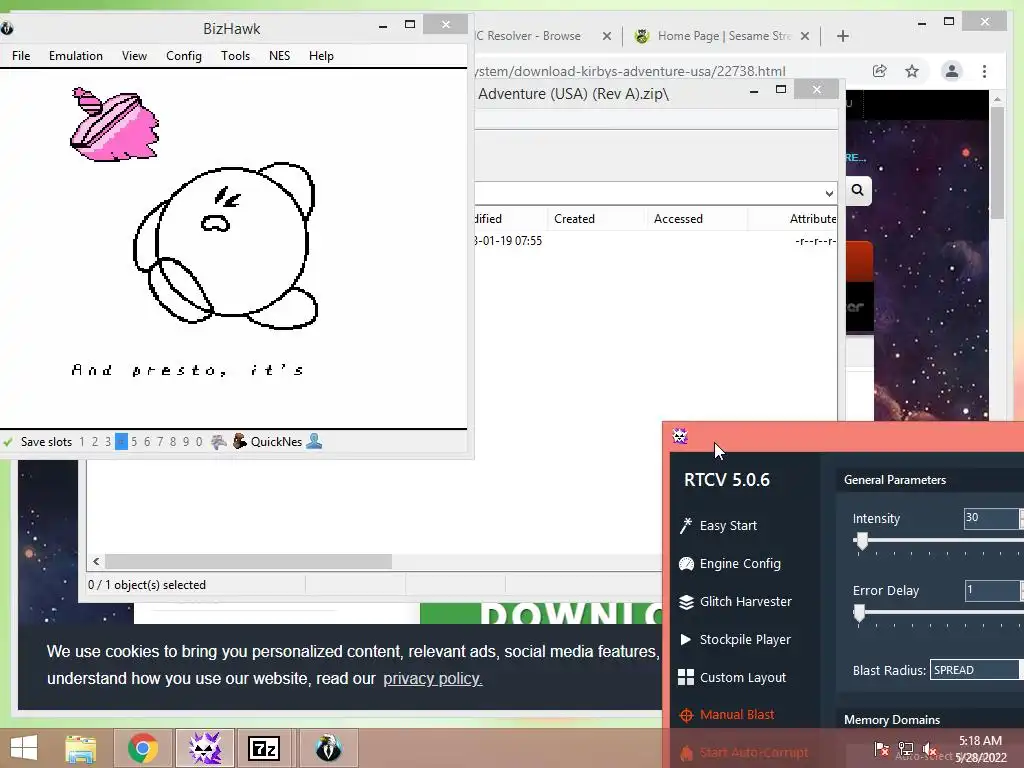
Task: Select save slot 2 in BizHawk
Action: click(95, 442)
